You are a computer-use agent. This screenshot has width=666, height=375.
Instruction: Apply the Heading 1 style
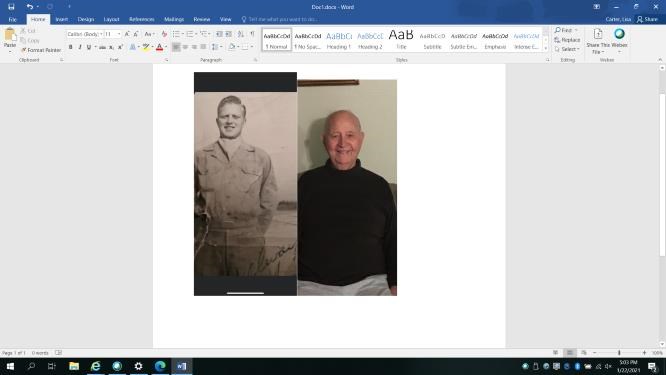tap(339, 40)
